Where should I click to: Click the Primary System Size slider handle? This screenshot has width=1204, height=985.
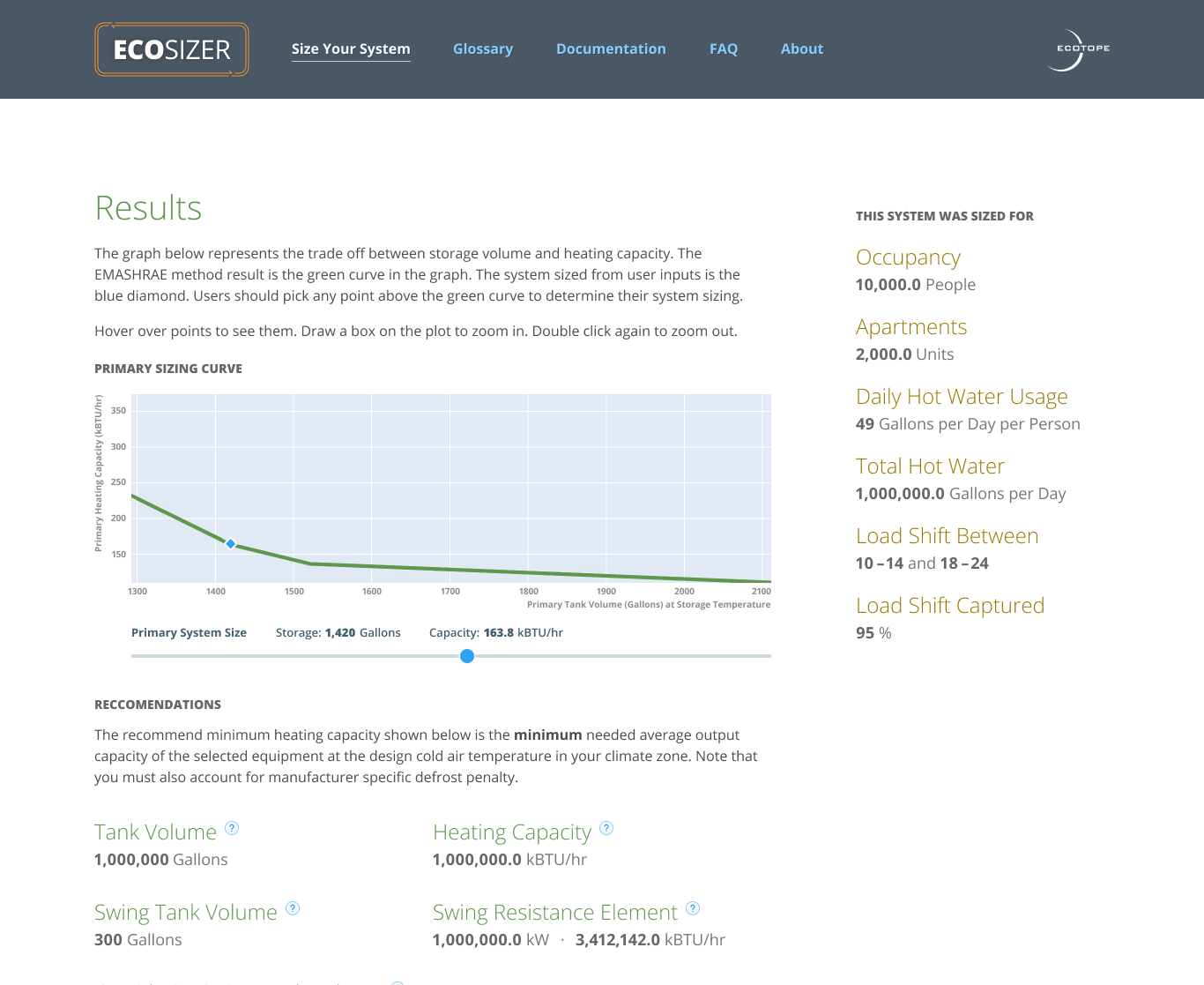tap(467, 656)
